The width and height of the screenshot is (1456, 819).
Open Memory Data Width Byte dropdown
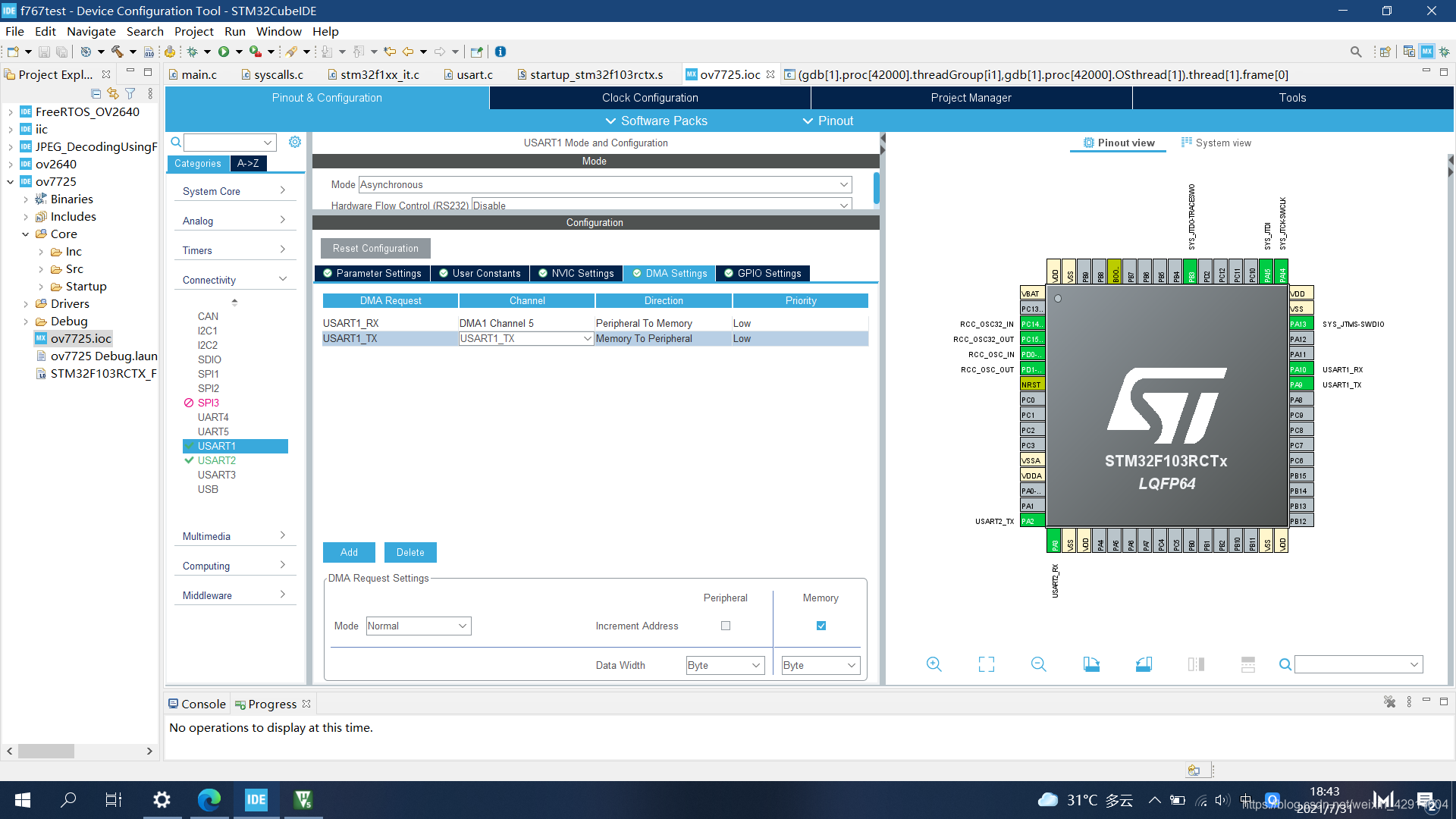tap(821, 665)
